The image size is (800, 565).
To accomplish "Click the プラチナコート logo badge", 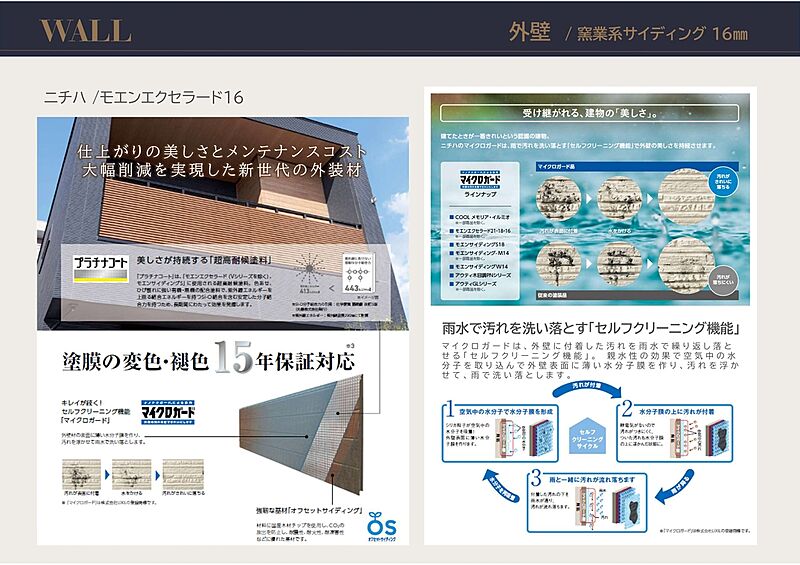I will tap(101, 269).
